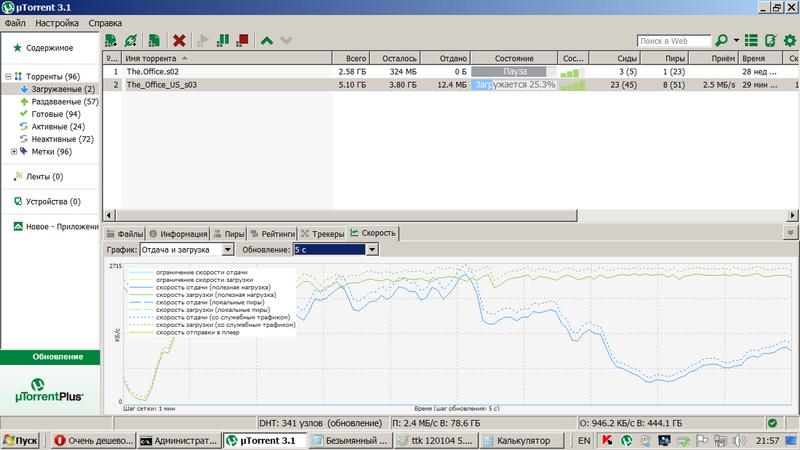Click the green checkmark network status icon
800x450 pixels.
click(x=772, y=423)
